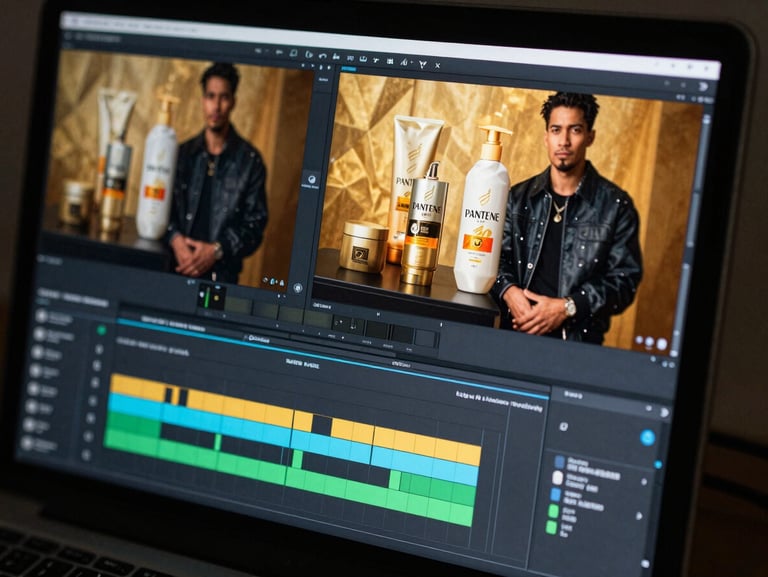The width and height of the screenshot is (768, 577).
Task: Select the tilted square frame icon in the toolbar
Action: click(293, 53)
